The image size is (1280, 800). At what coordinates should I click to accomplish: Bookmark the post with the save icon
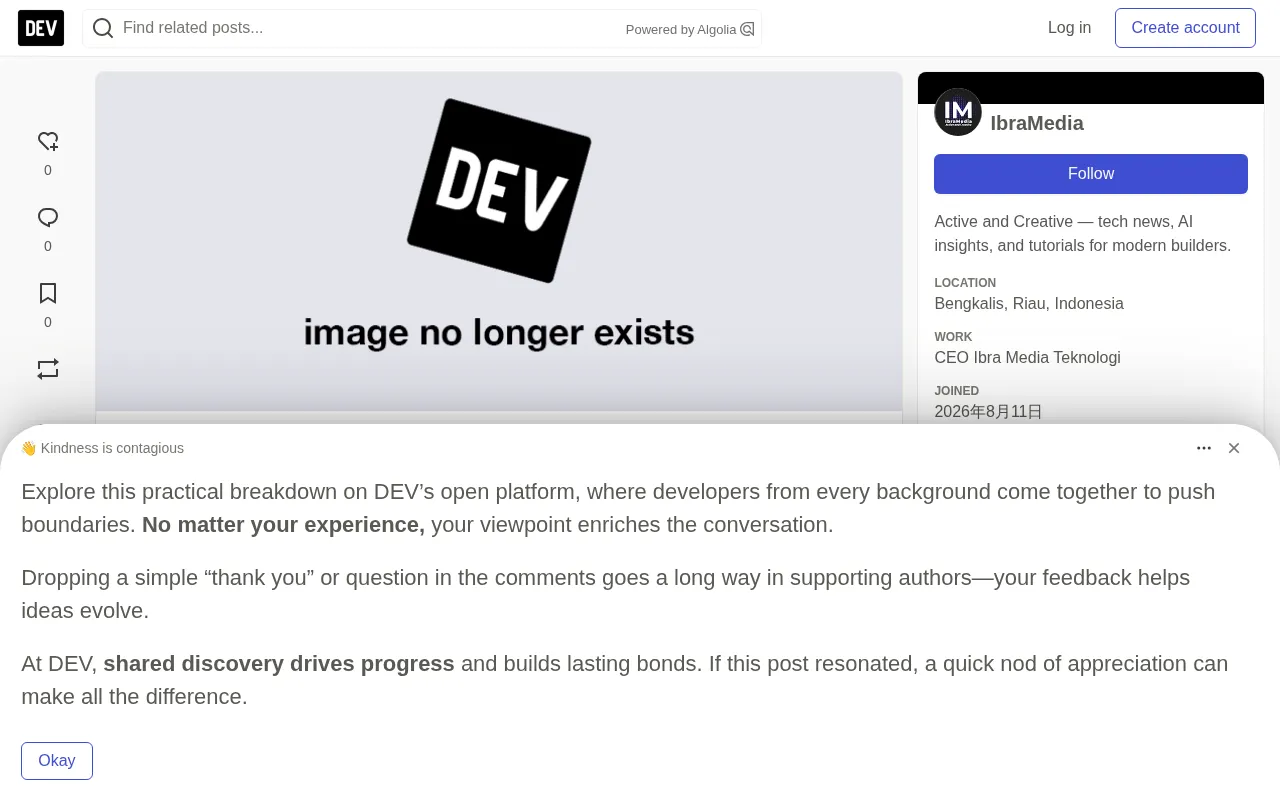point(48,294)
